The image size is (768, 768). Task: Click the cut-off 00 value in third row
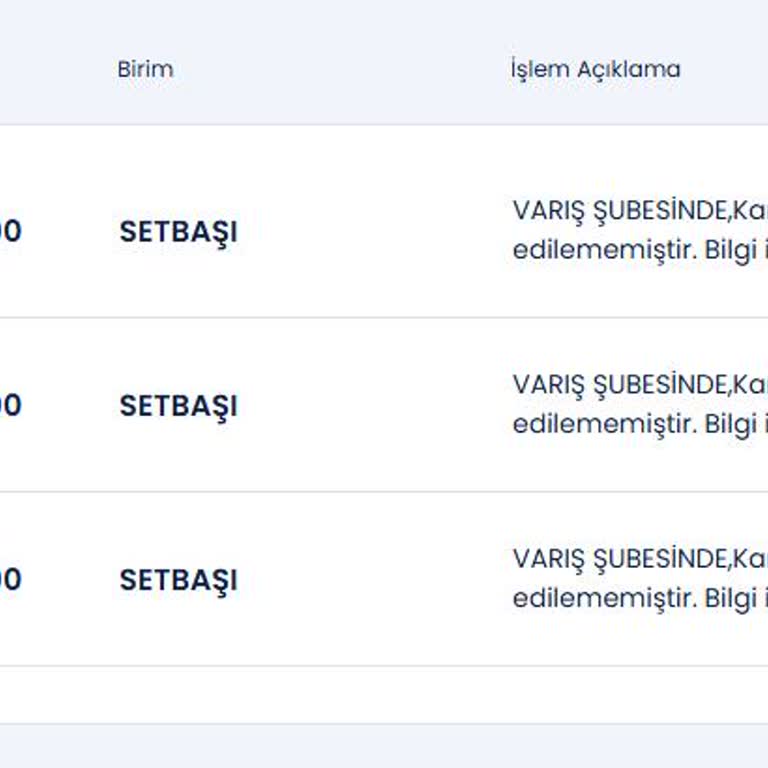10,579
